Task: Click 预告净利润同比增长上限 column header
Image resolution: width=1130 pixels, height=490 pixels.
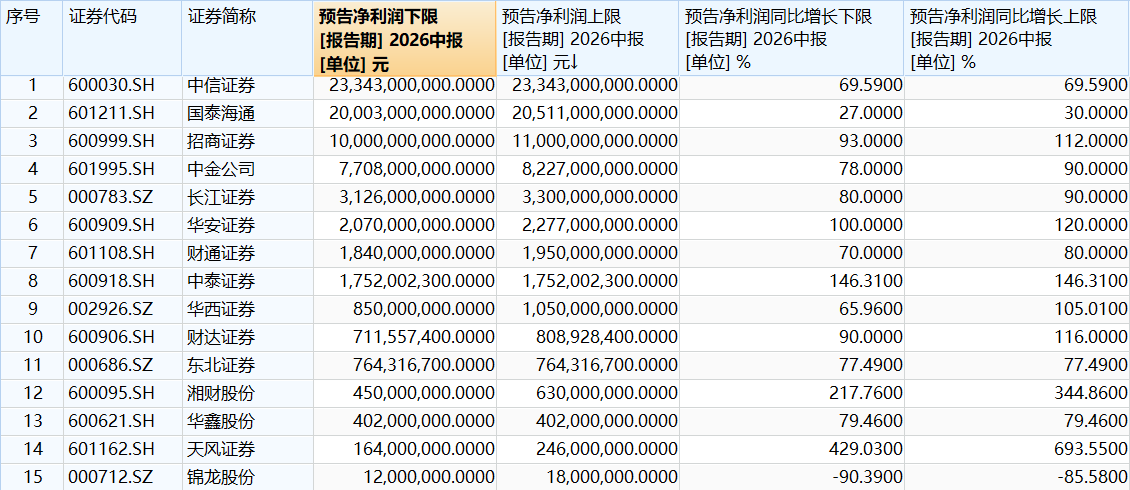Action: 1017,38
